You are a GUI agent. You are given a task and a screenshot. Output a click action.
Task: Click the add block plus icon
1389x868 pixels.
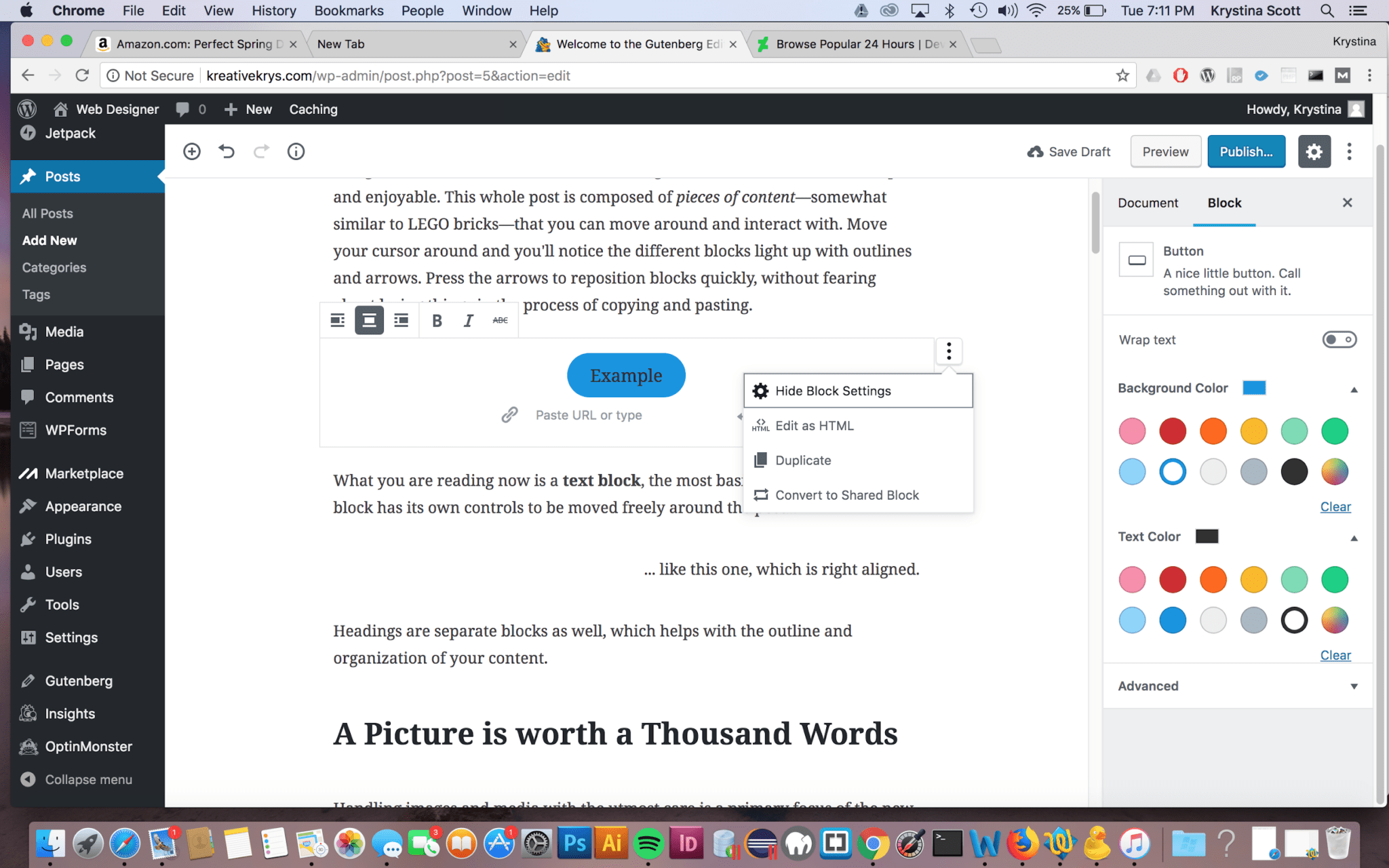pyautogui.click(x=192, y=151)
